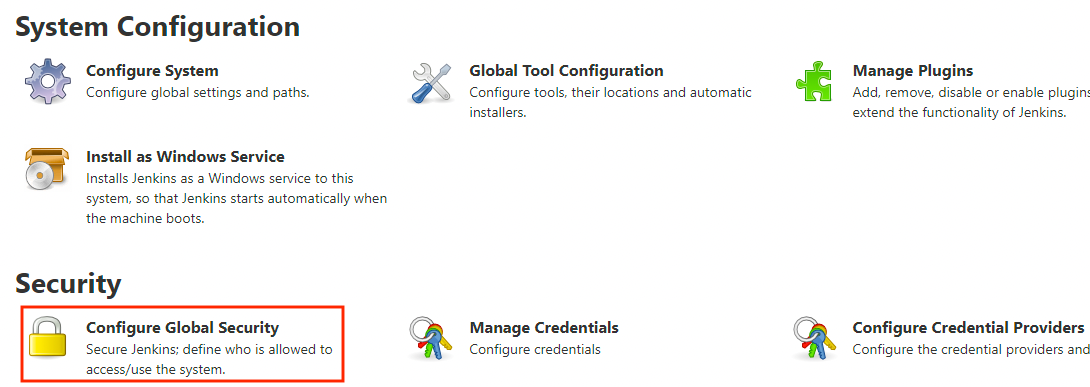
Task: Open Global Tool Configuration heading
Action: tap(566, 71)
